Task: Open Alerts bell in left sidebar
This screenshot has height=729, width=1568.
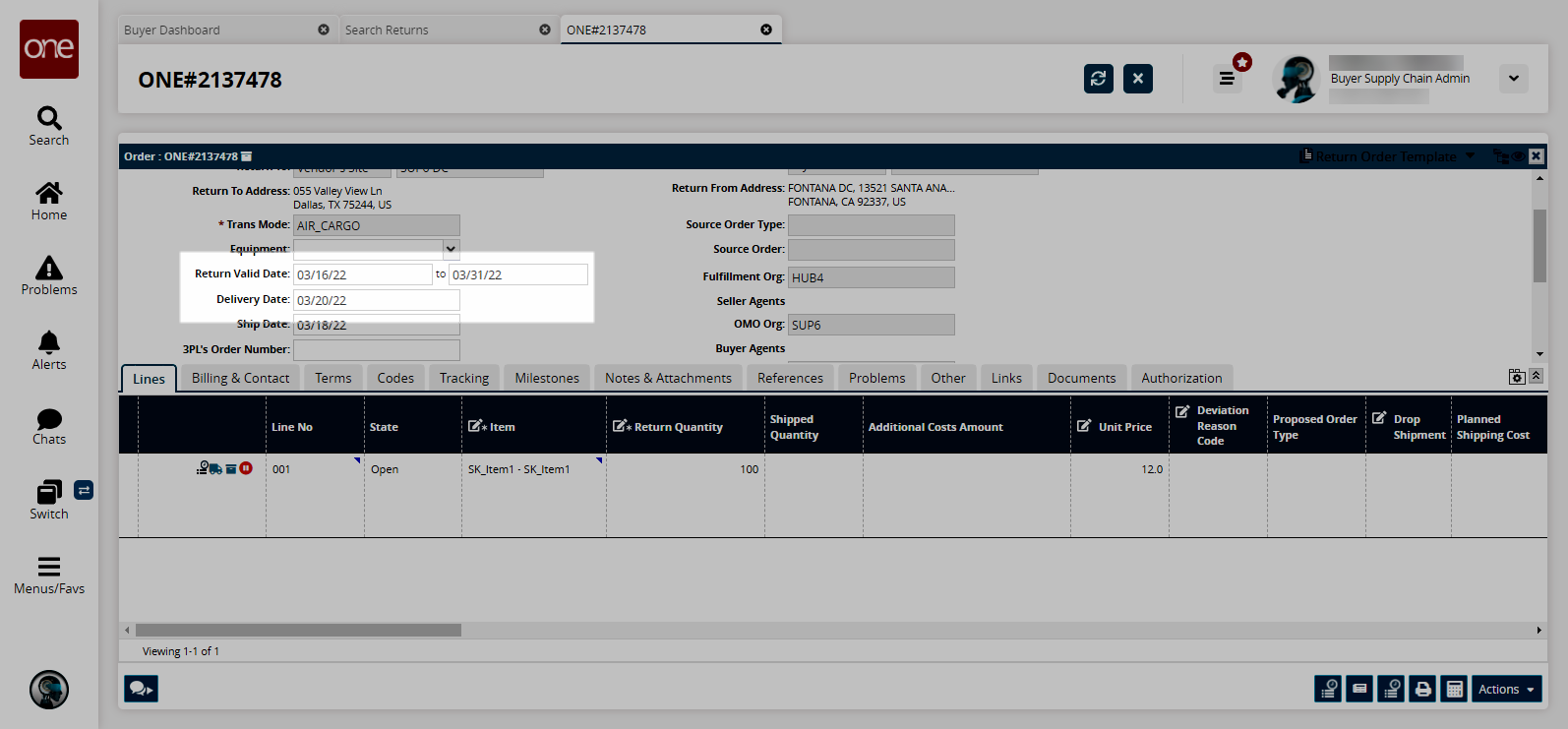Action: tap(49, 350)
